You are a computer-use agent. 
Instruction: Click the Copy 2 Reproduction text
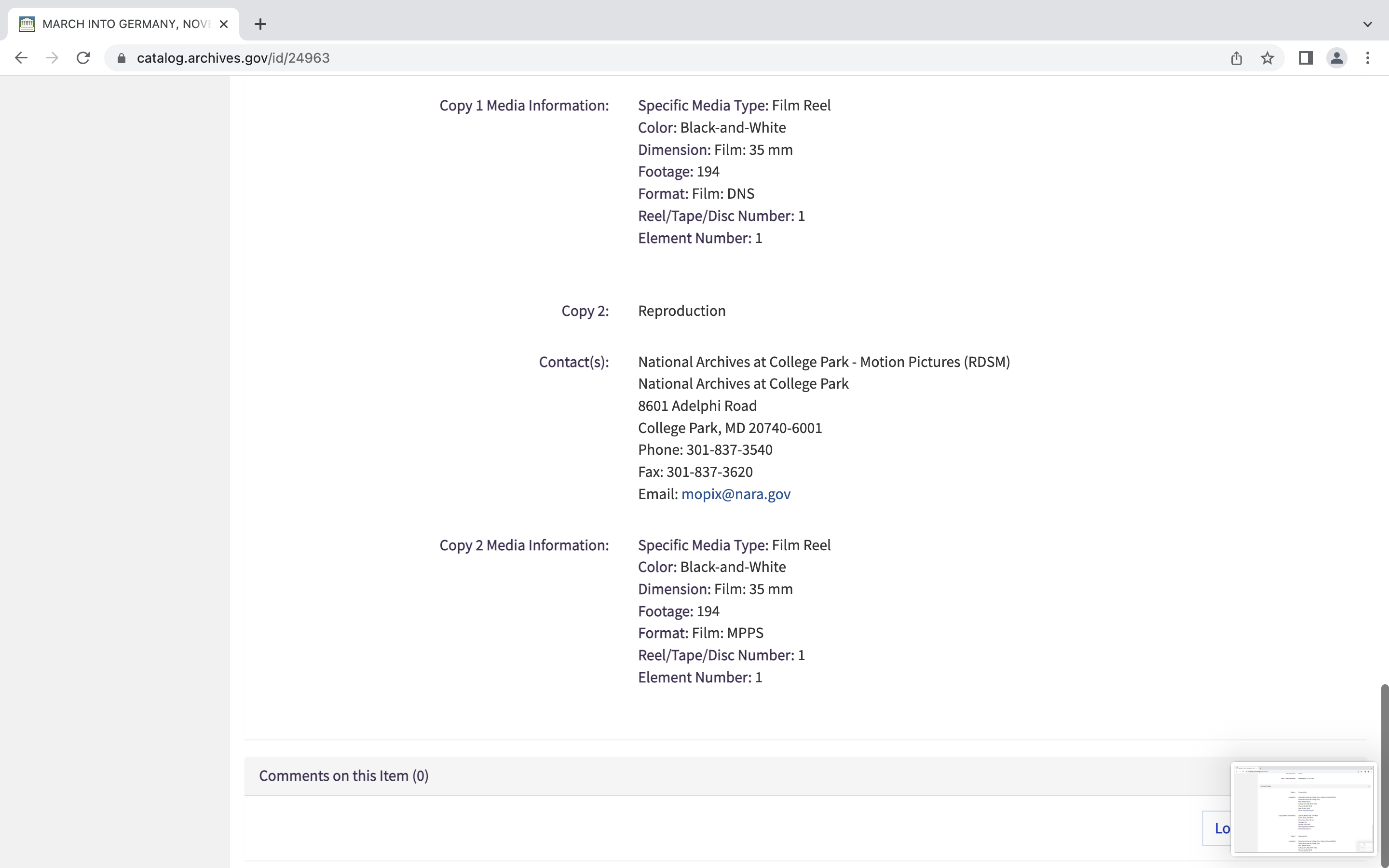[681, 311]
